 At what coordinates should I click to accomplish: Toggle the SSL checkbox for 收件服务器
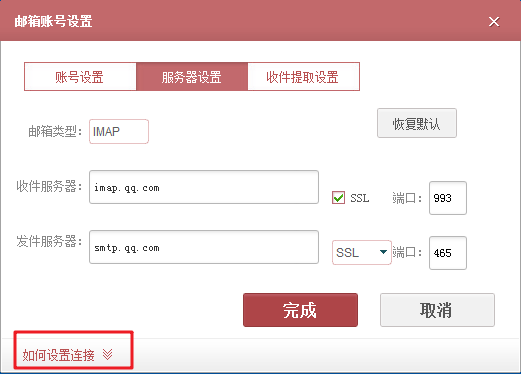[x=338, y=198]
